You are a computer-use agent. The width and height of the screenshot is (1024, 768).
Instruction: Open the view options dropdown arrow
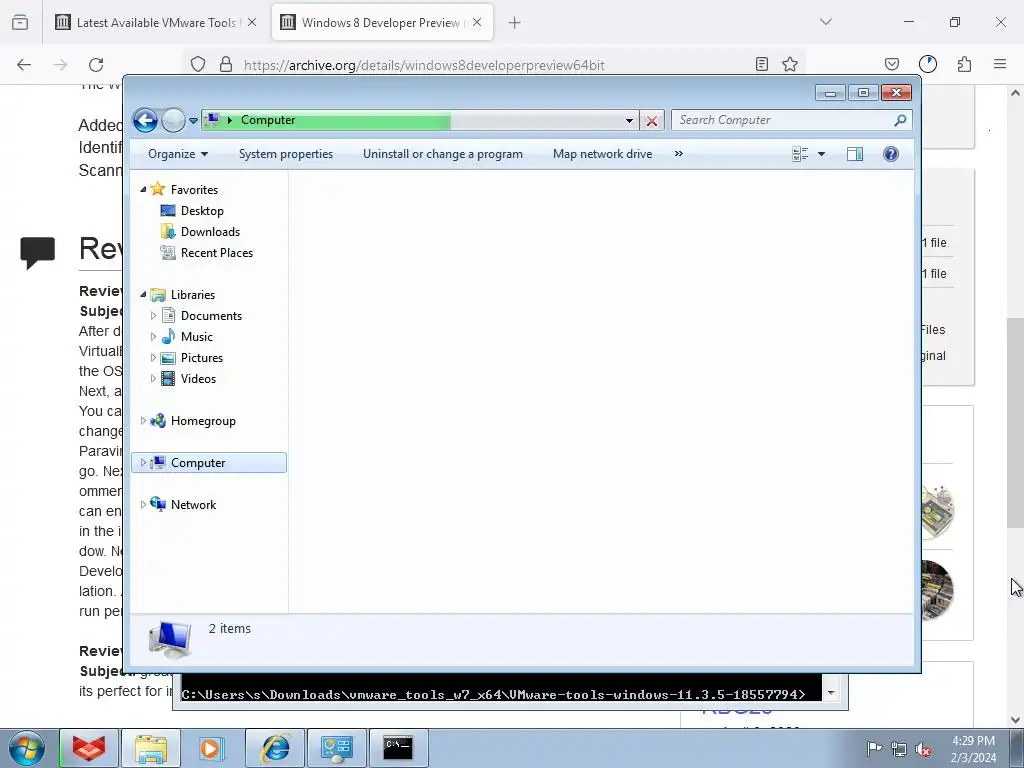822,154
